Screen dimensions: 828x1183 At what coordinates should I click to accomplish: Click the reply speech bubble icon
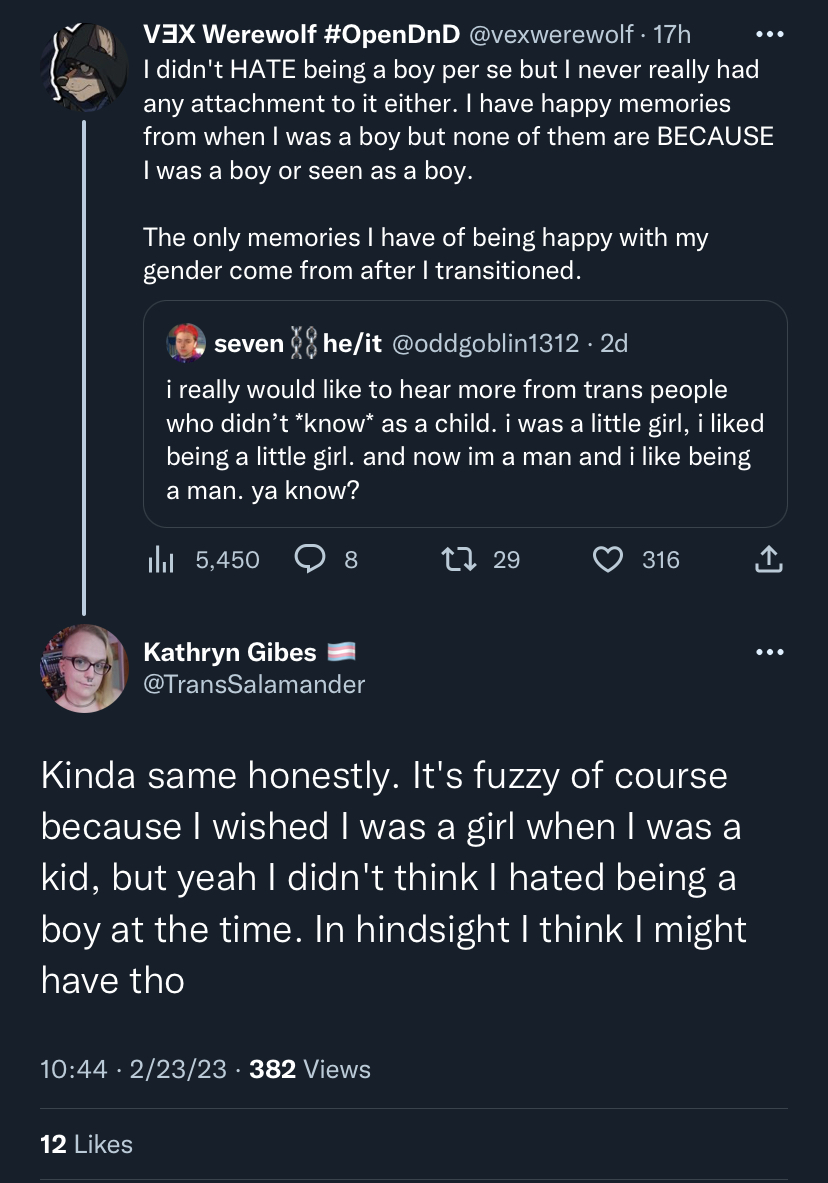pos(309,559)
